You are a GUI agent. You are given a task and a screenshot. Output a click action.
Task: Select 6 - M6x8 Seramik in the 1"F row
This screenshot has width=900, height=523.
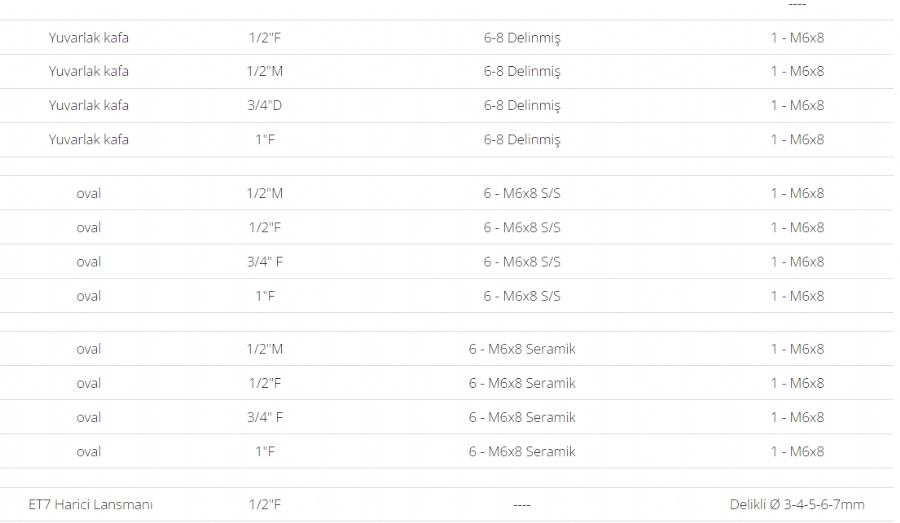pyautogui.click(x=522, y=451)
